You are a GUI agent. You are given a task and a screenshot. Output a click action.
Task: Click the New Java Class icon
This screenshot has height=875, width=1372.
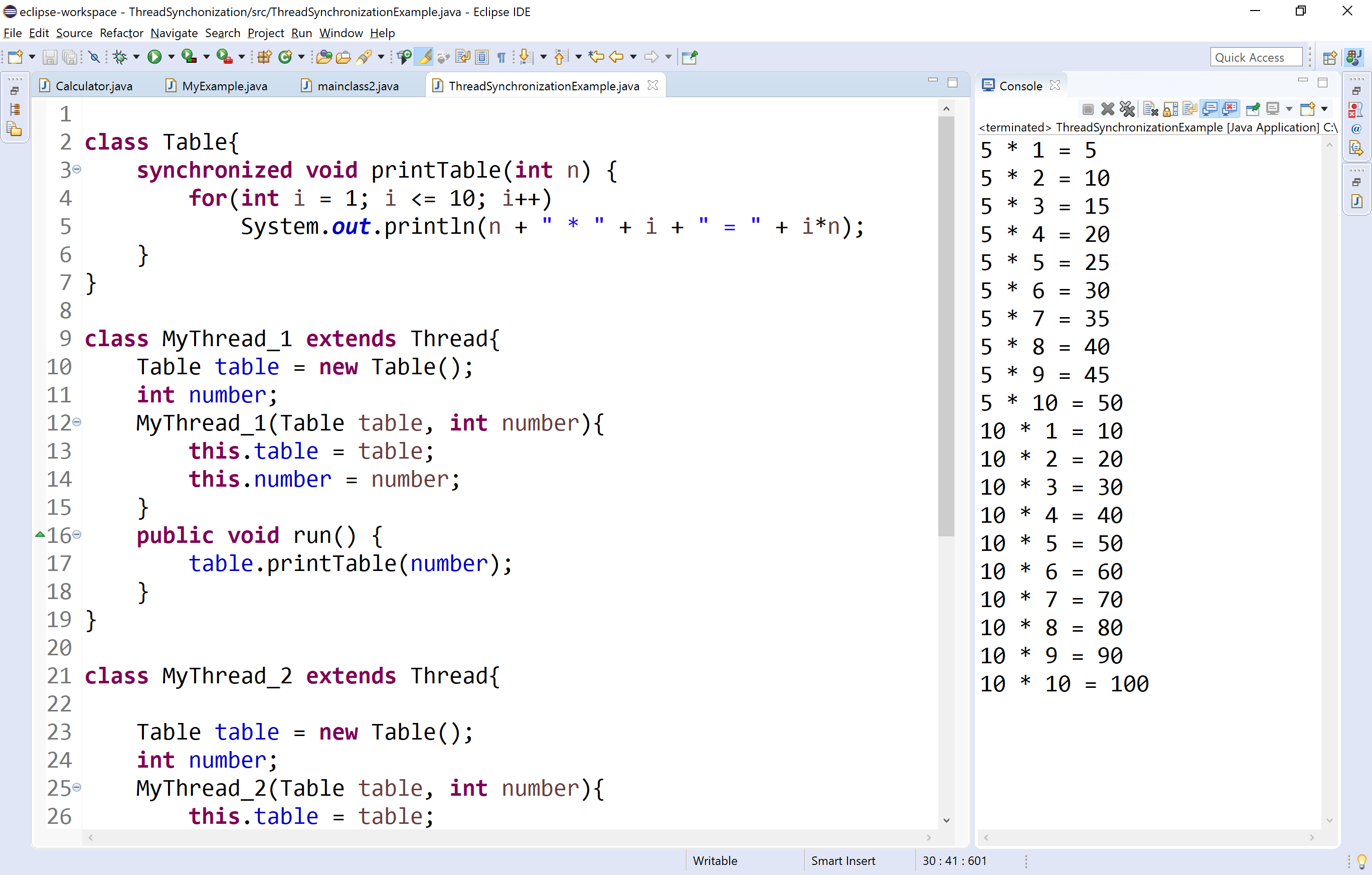coord(285,56)
